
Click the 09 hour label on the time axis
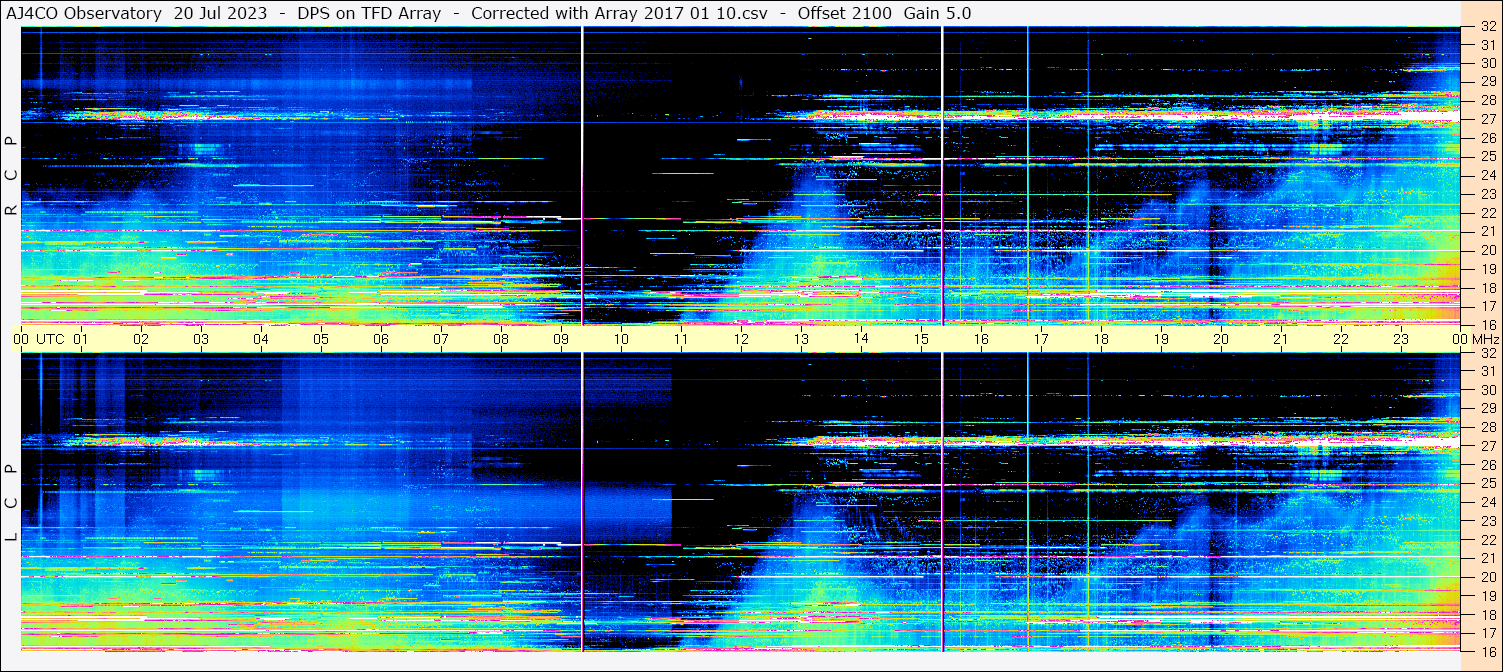click(562, 339)
